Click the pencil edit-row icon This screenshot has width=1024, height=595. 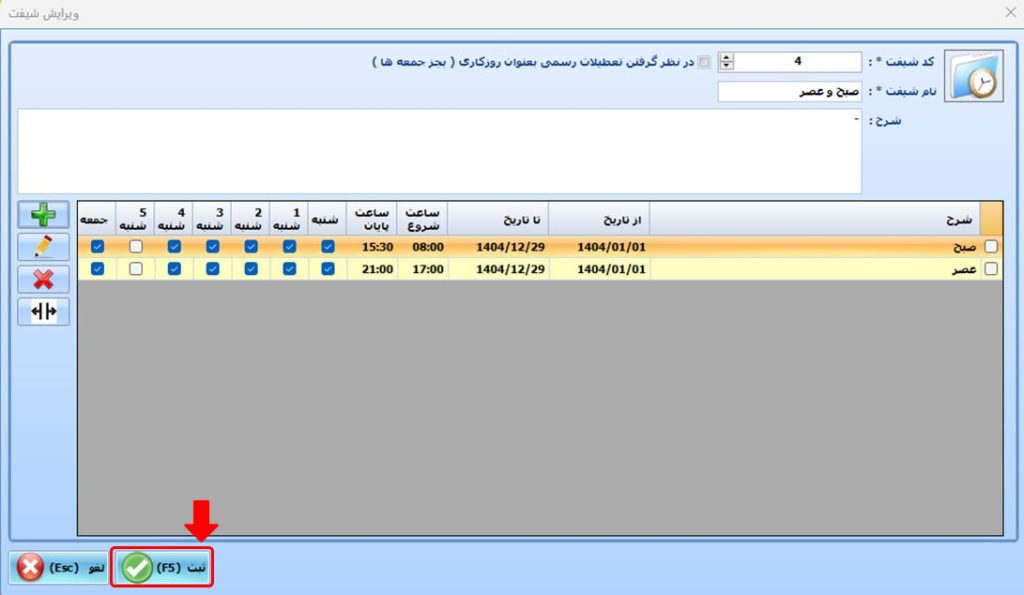pyautogui.click(x=43, y=247)
